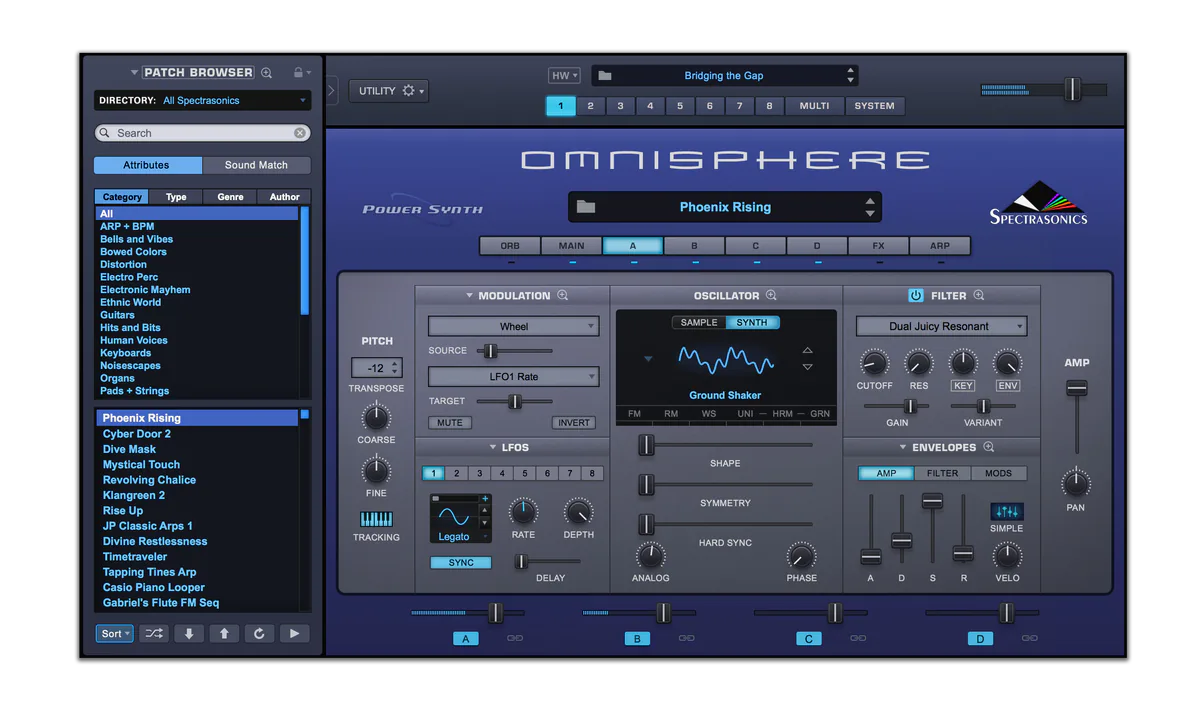Click the Search input field
This screenshot has width=1200, height=723.
[203, 133]
